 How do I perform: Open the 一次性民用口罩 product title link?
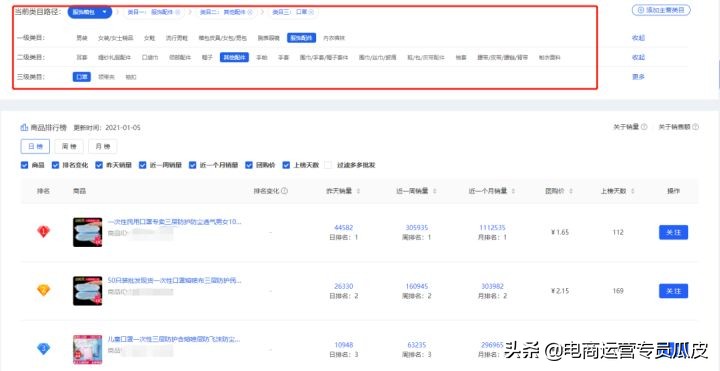(x=174, y=222)
